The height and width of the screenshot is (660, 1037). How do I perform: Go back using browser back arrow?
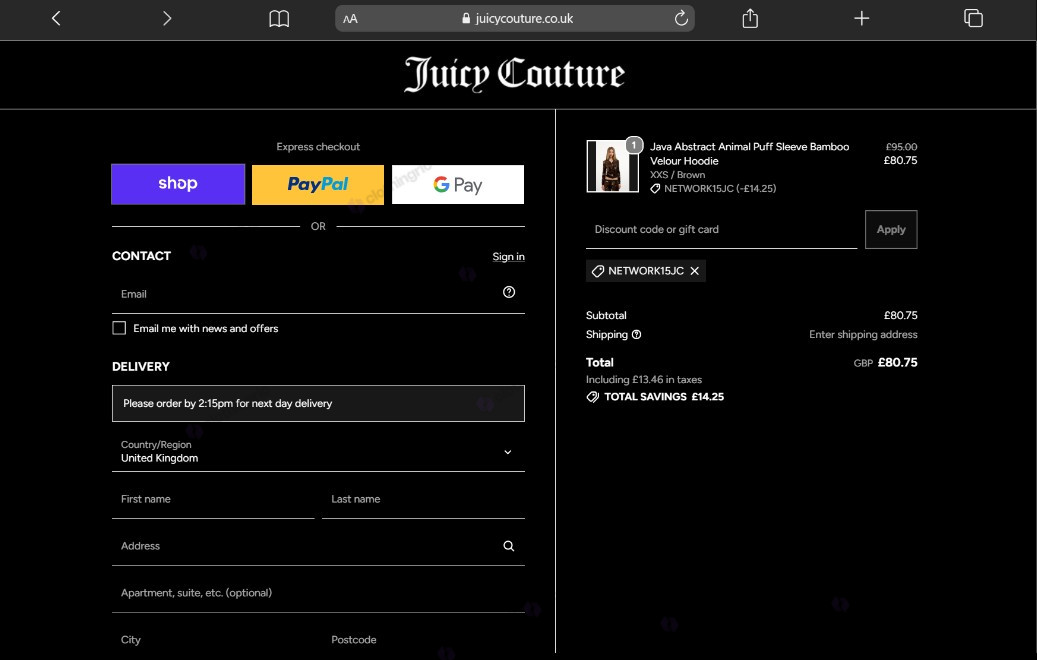pos(56,19)
